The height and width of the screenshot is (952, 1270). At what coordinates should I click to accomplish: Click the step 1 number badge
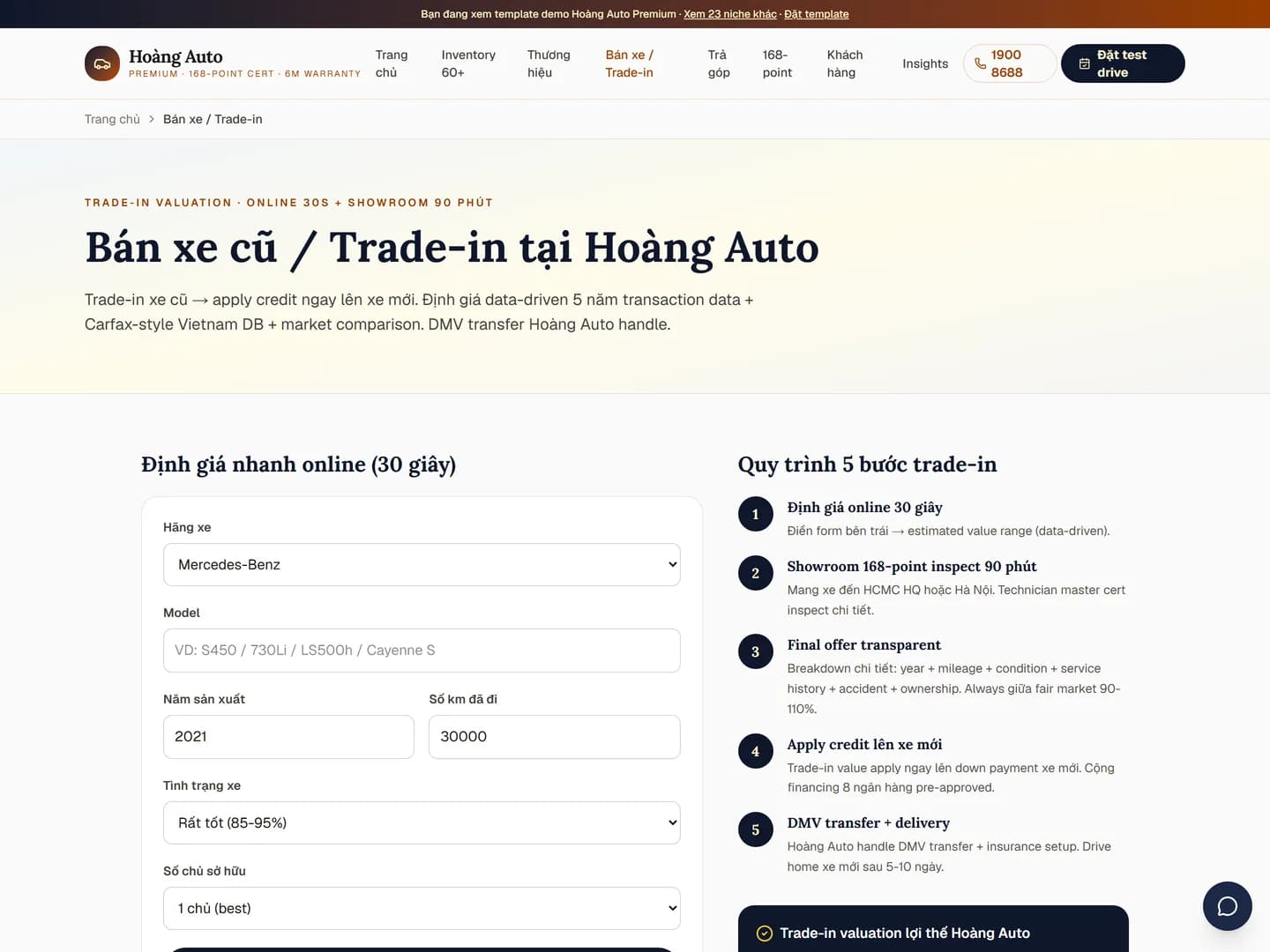coord(756,514)
